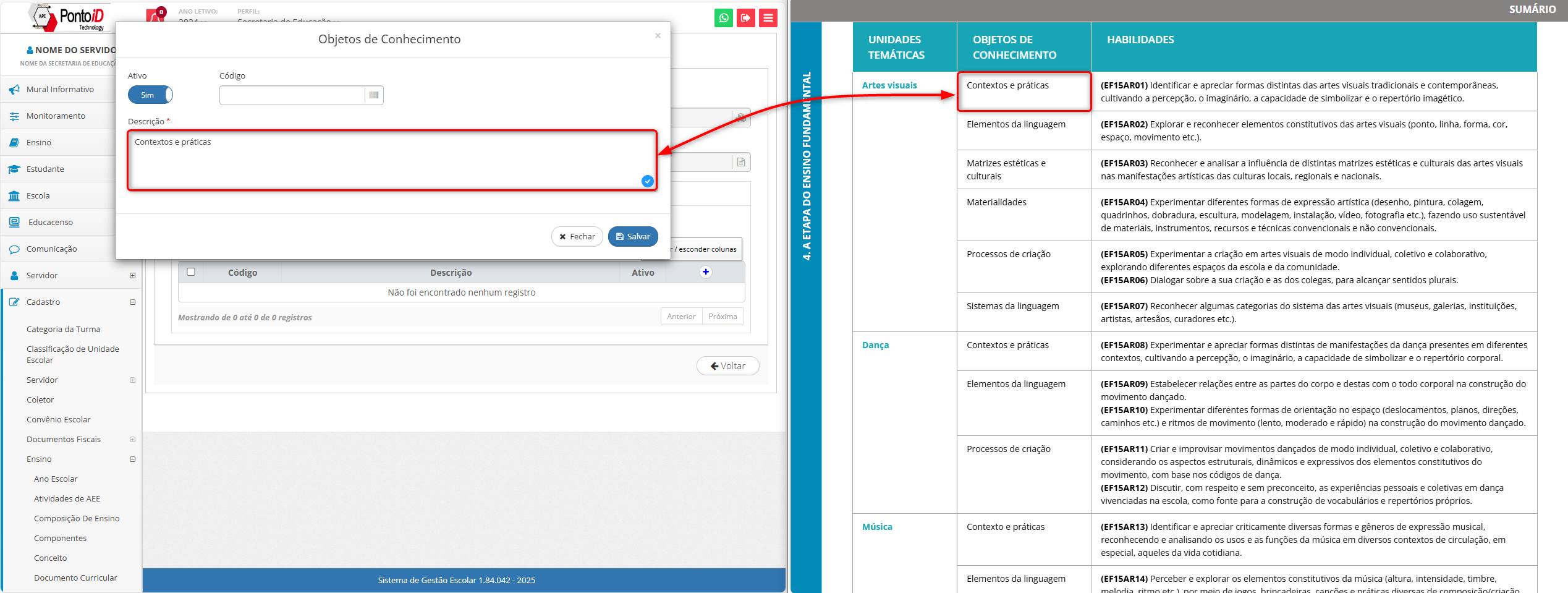Open the red hamburger menu icon

coord(768,18)
